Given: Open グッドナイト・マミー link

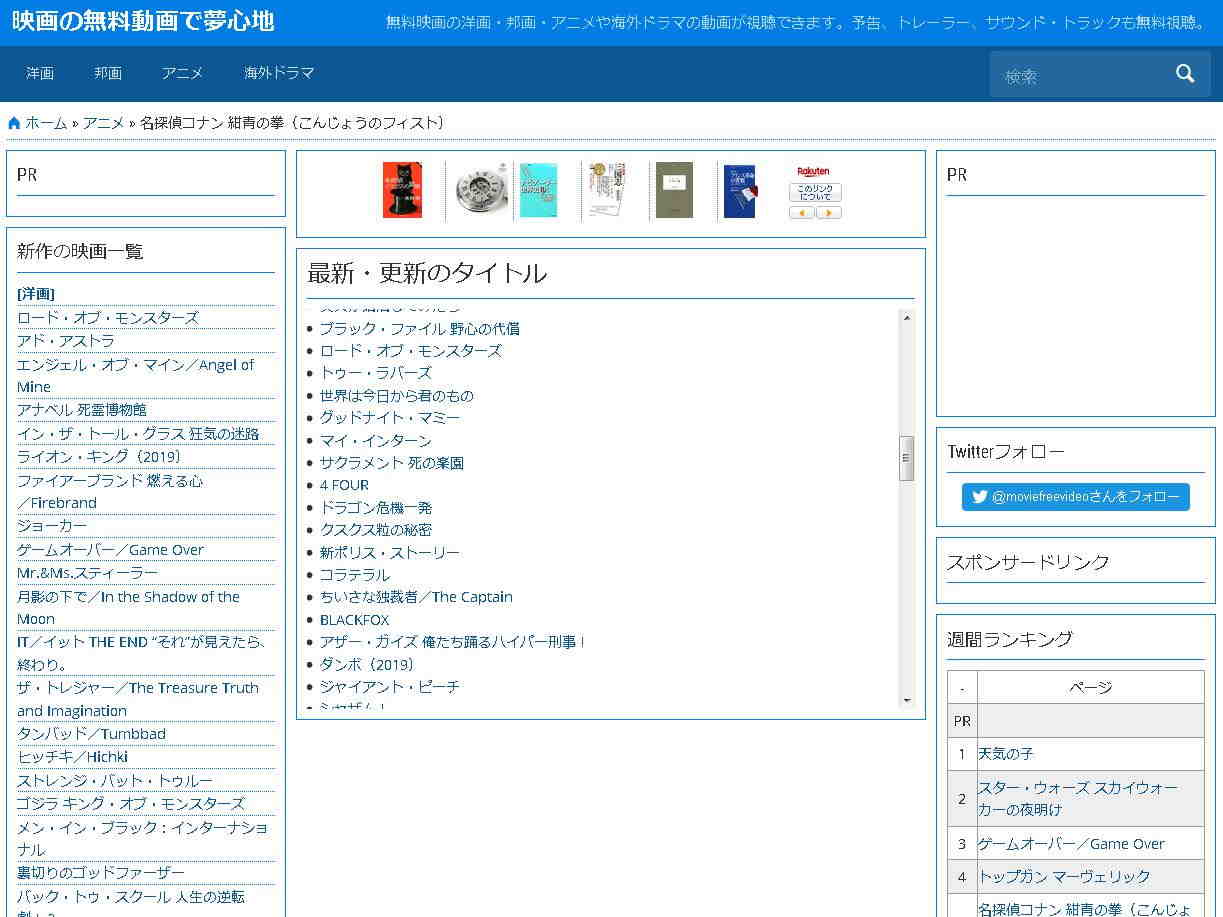Looking at the screenshot, I should (x=389, y=417).
